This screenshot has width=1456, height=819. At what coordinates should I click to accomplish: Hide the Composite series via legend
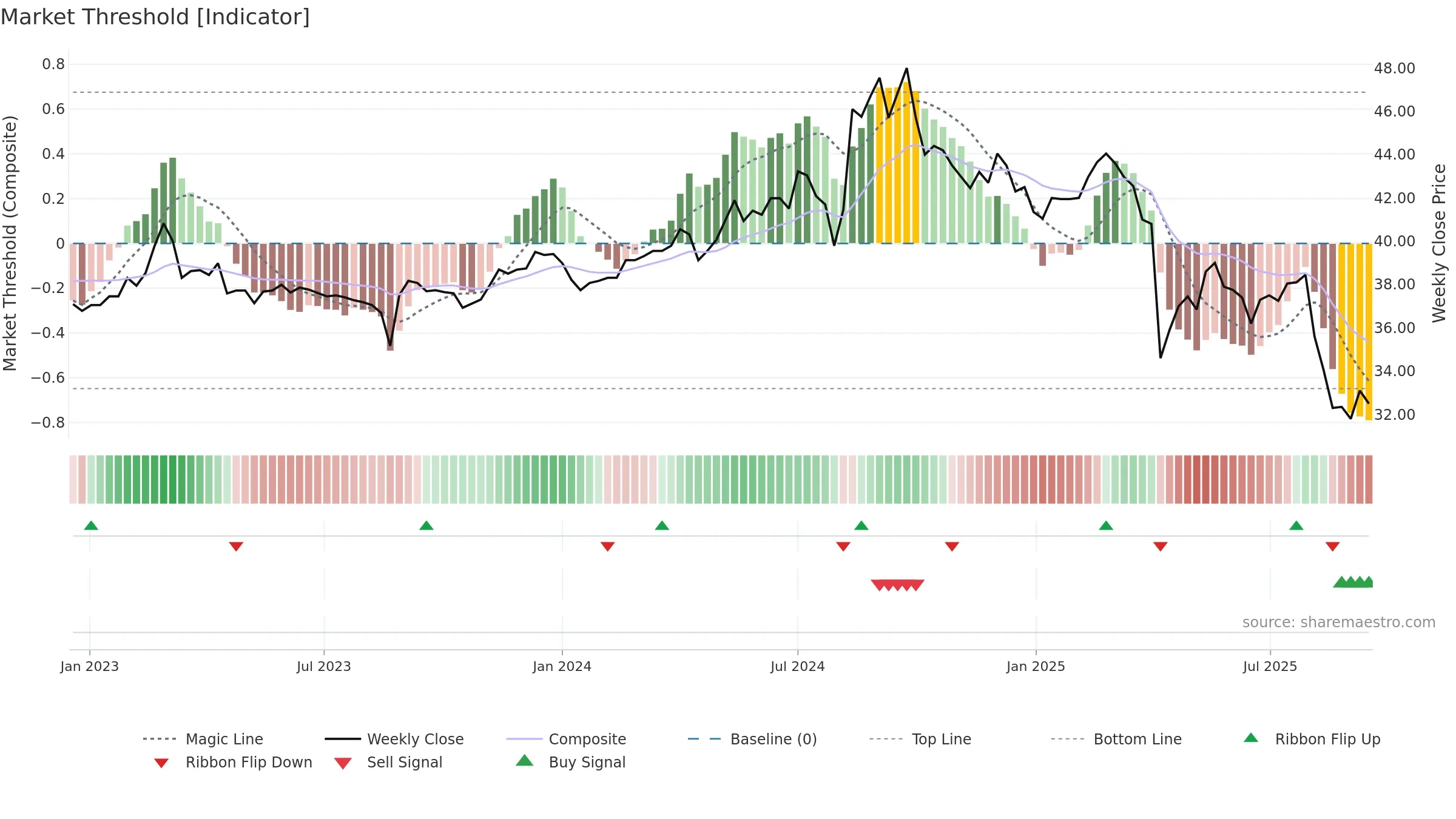566,739
